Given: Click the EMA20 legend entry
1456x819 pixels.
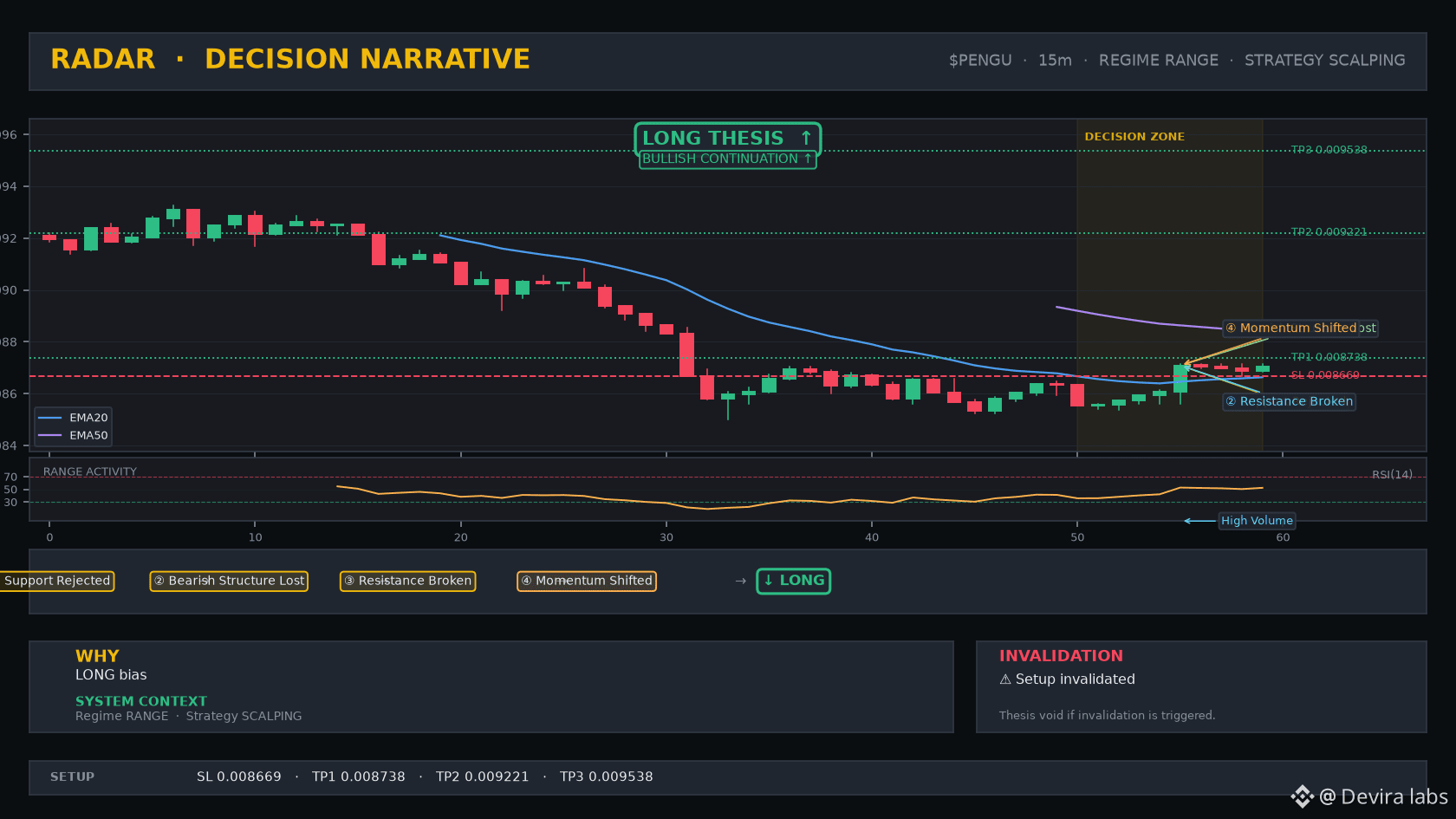Looking at the screenshot, I should pos(73,418).
